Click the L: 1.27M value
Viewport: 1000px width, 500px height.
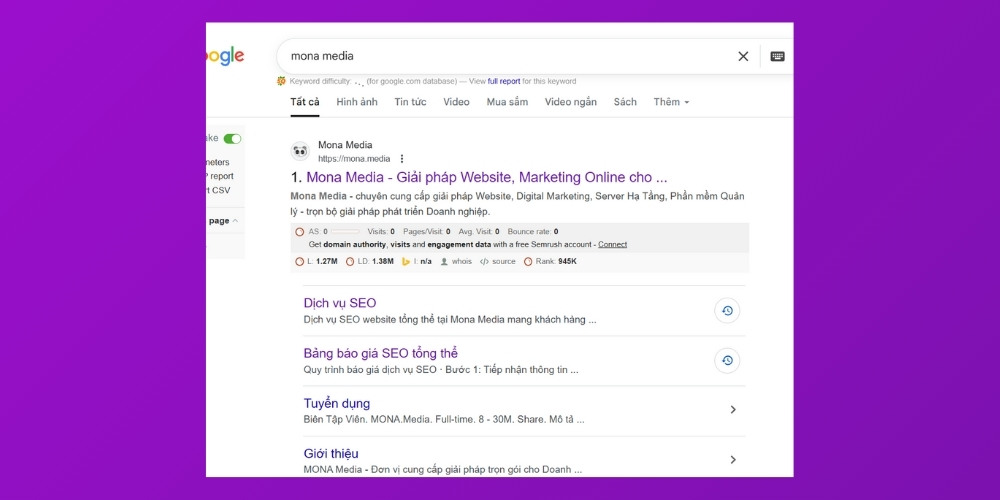323,261
